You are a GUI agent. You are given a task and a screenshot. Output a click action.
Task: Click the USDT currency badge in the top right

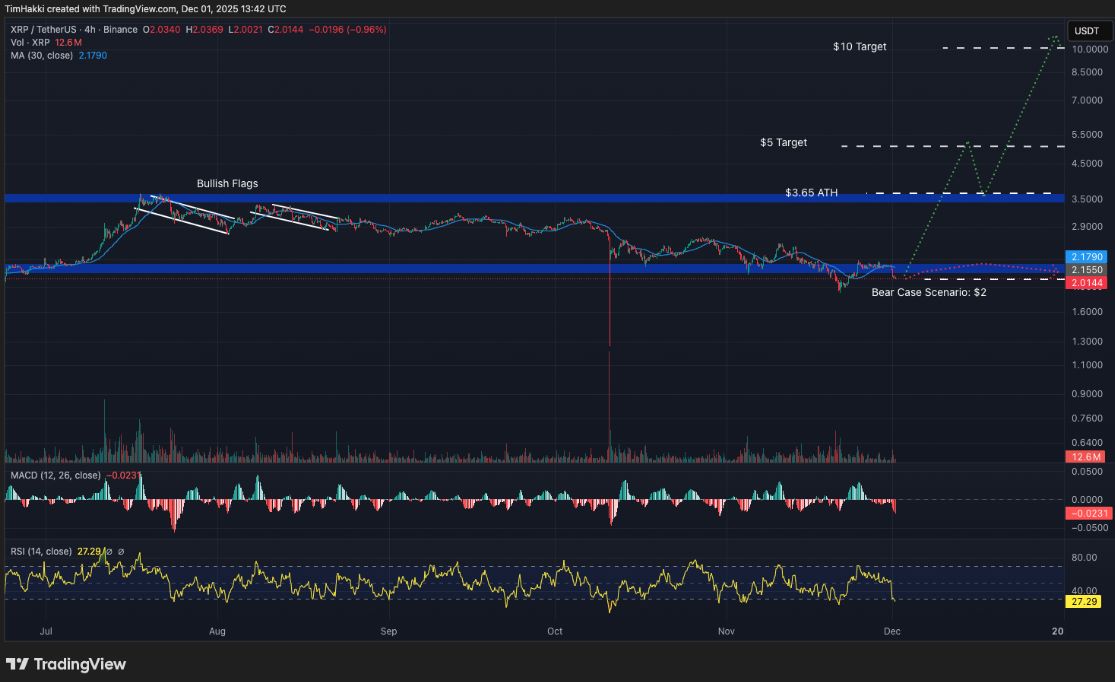click(x=1086, y=31)
